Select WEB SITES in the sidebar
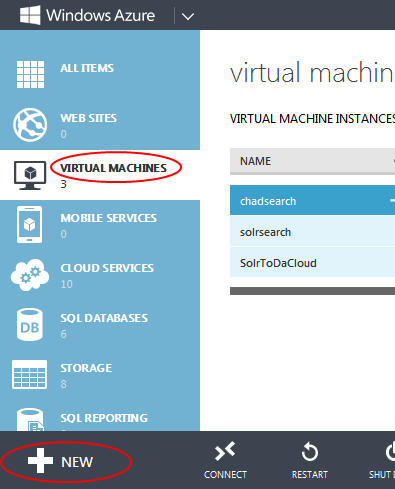This screenshot has width=395, height=489. [89, 118]
